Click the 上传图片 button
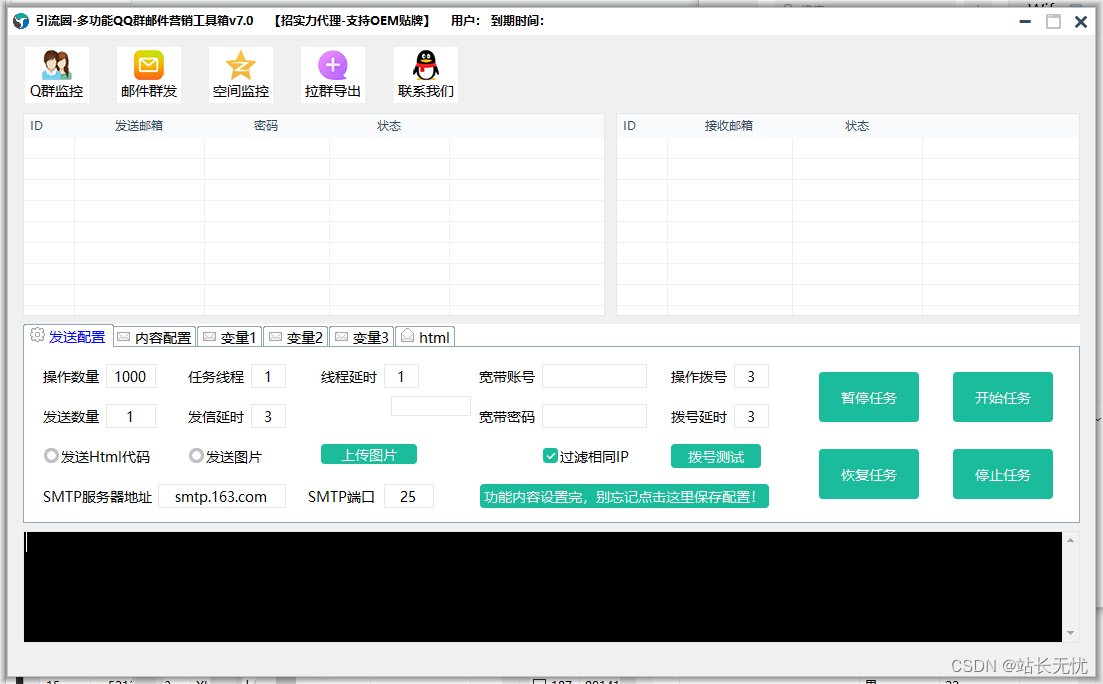Viewport: 1103px width, 684px height. click(369, 455)
